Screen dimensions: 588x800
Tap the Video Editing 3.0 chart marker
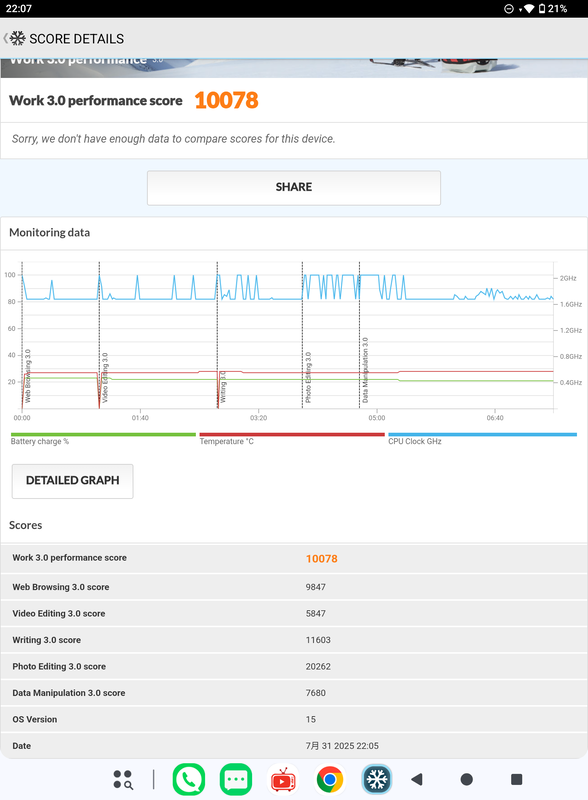point(105,378)
